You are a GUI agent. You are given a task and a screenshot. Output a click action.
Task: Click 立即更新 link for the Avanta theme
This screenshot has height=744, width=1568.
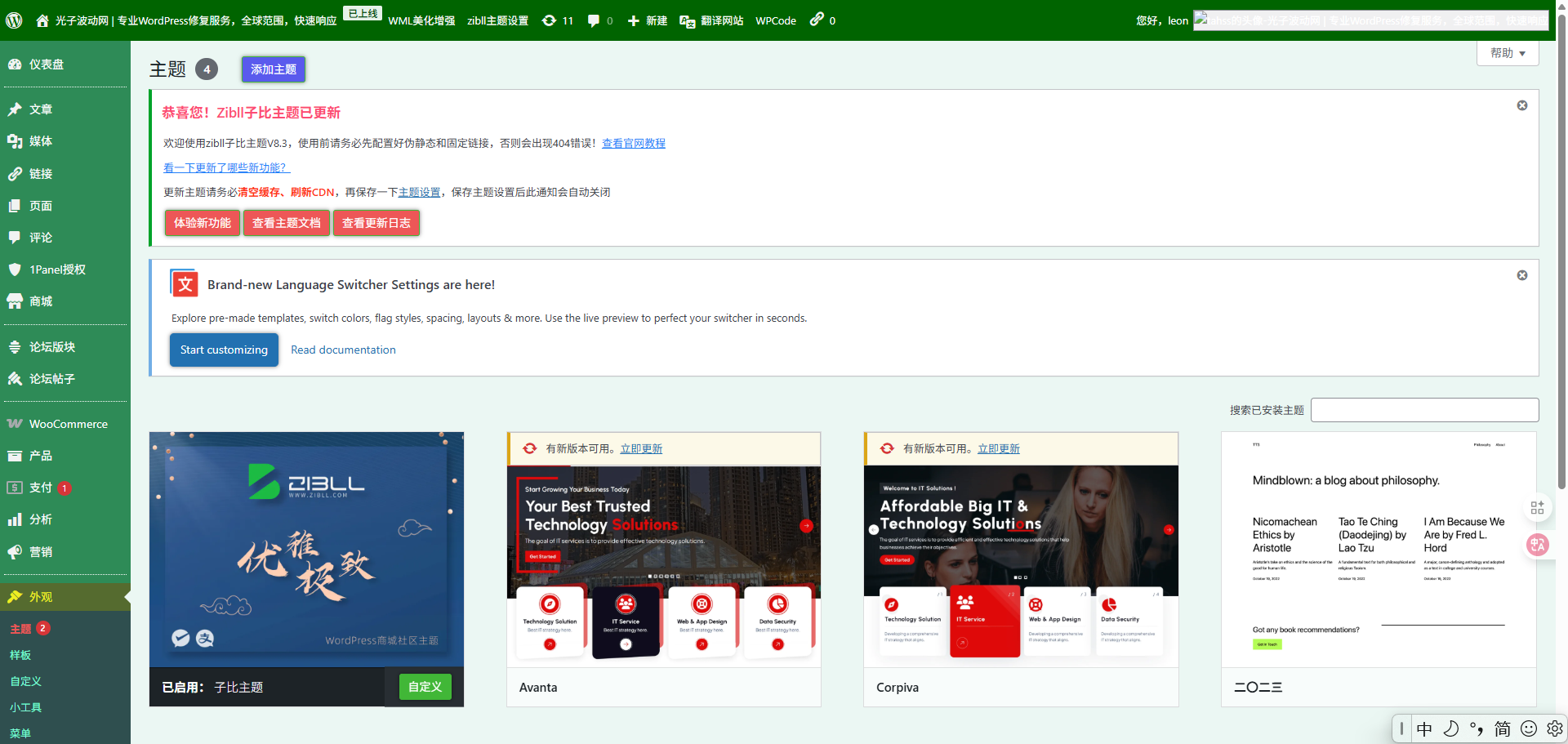(x=640, y=448)
